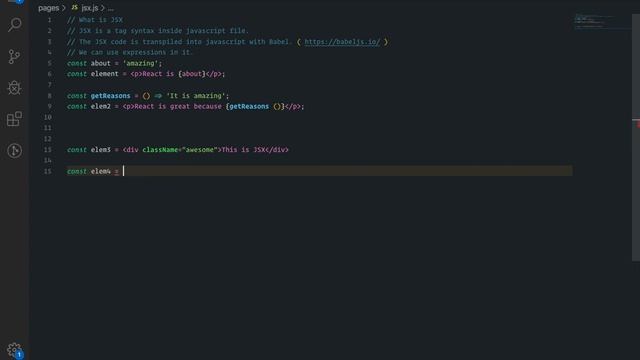Viewport: 640px width, 360px height.
Task: Click the "awesome" string on line 13
Action: 200,150
